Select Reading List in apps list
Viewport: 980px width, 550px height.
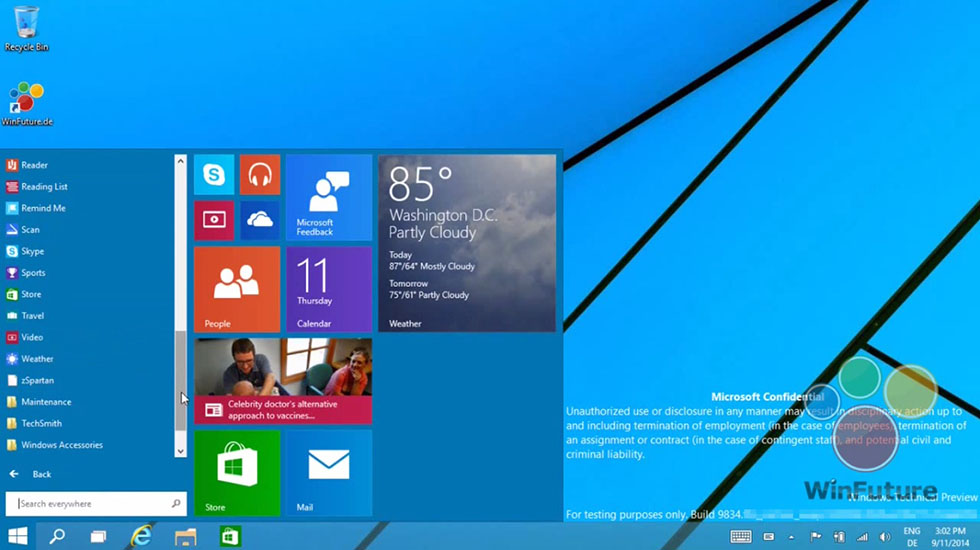click(x=44, y=187)
